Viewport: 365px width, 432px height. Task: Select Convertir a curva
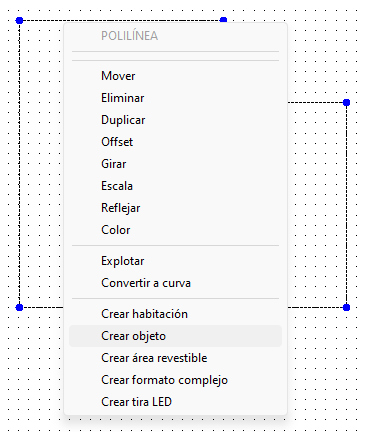175,283
